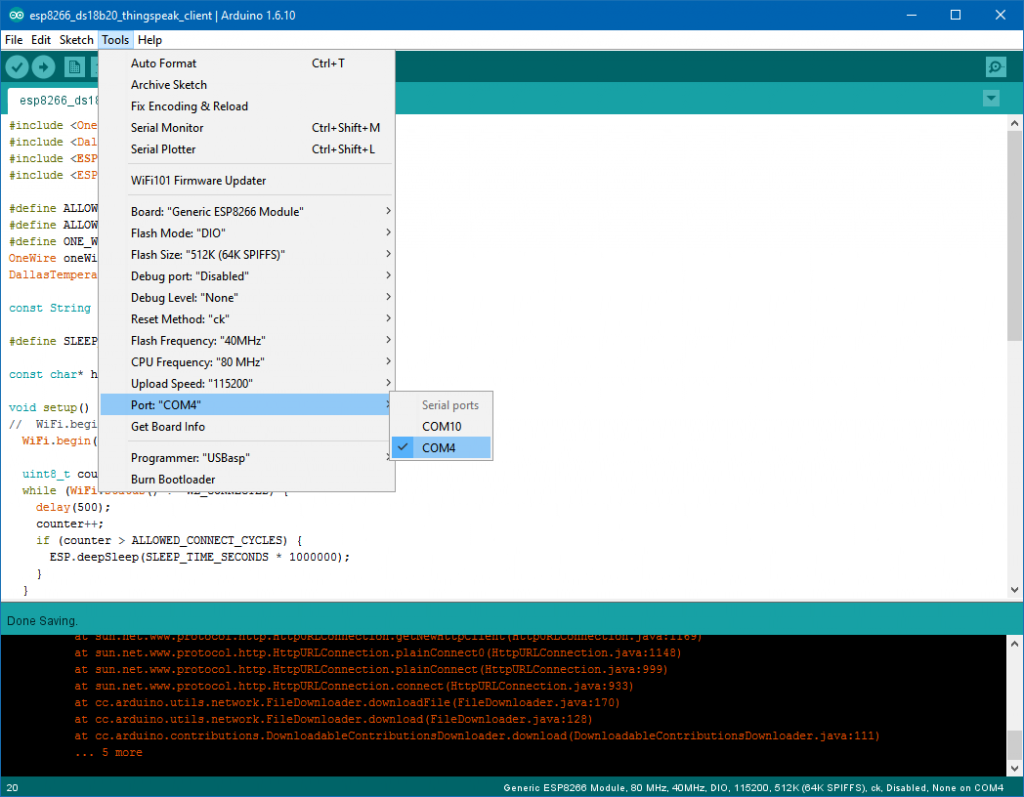This screenshot has width=1024, height=797.
Task: Open the Help menu
Action: coord(150,40)
